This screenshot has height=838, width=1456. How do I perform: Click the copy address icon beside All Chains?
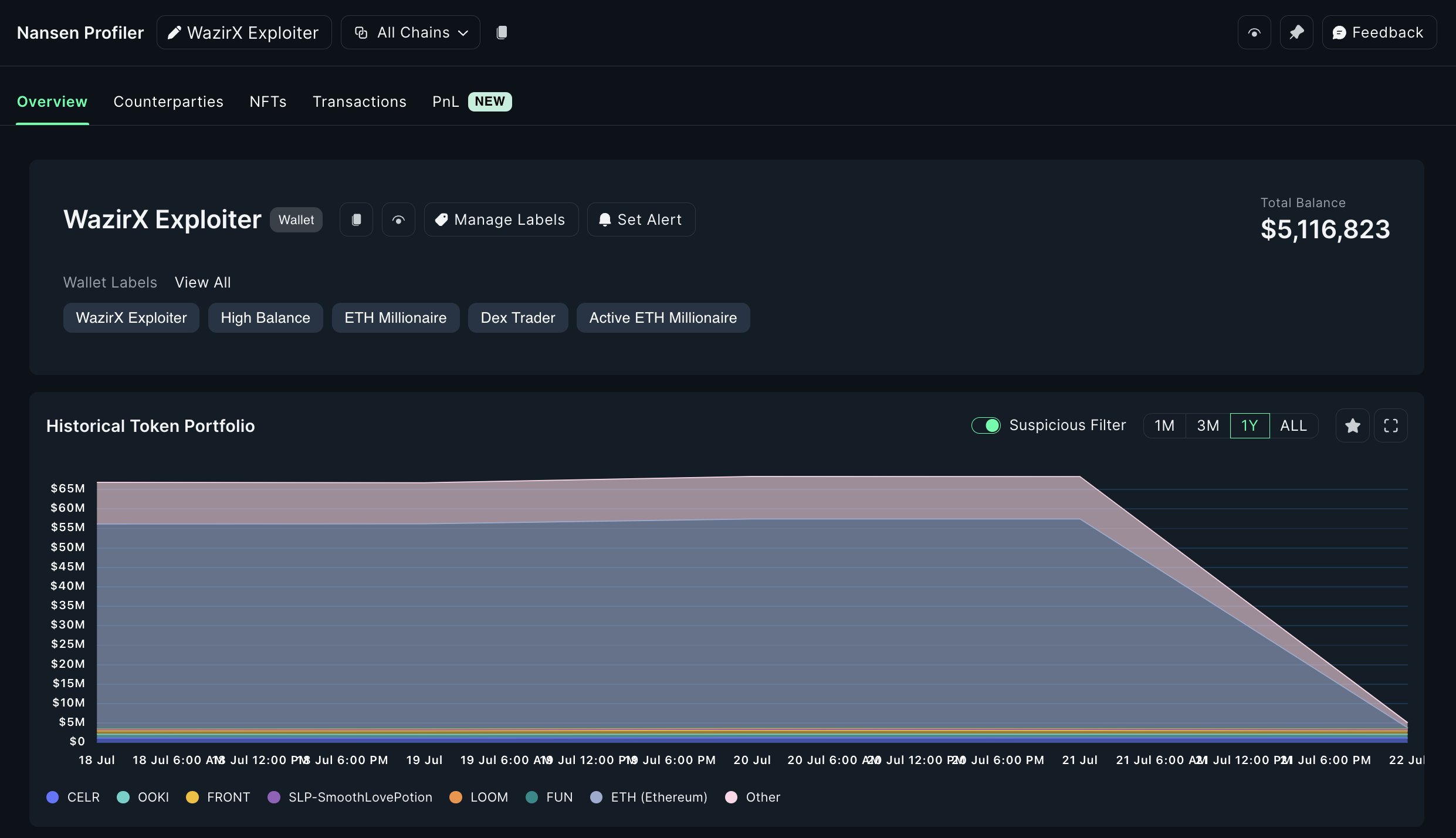(502, 32)
